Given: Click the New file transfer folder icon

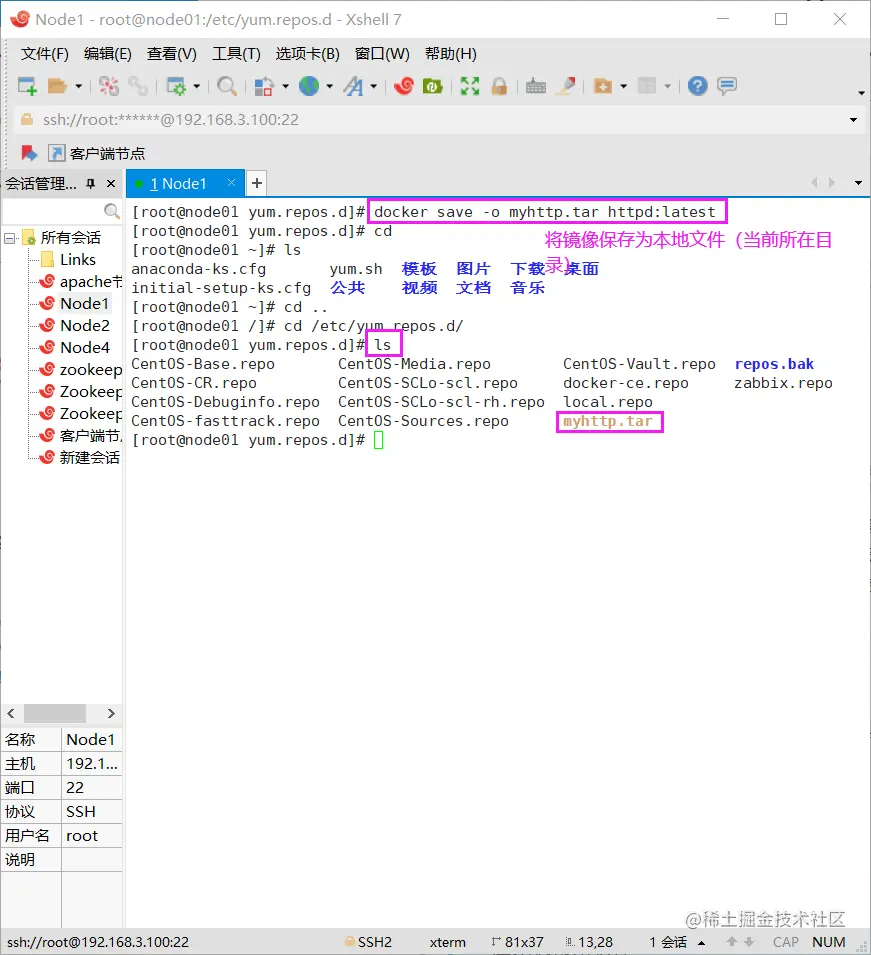Looking at the screenshot, I should (602, 86).
